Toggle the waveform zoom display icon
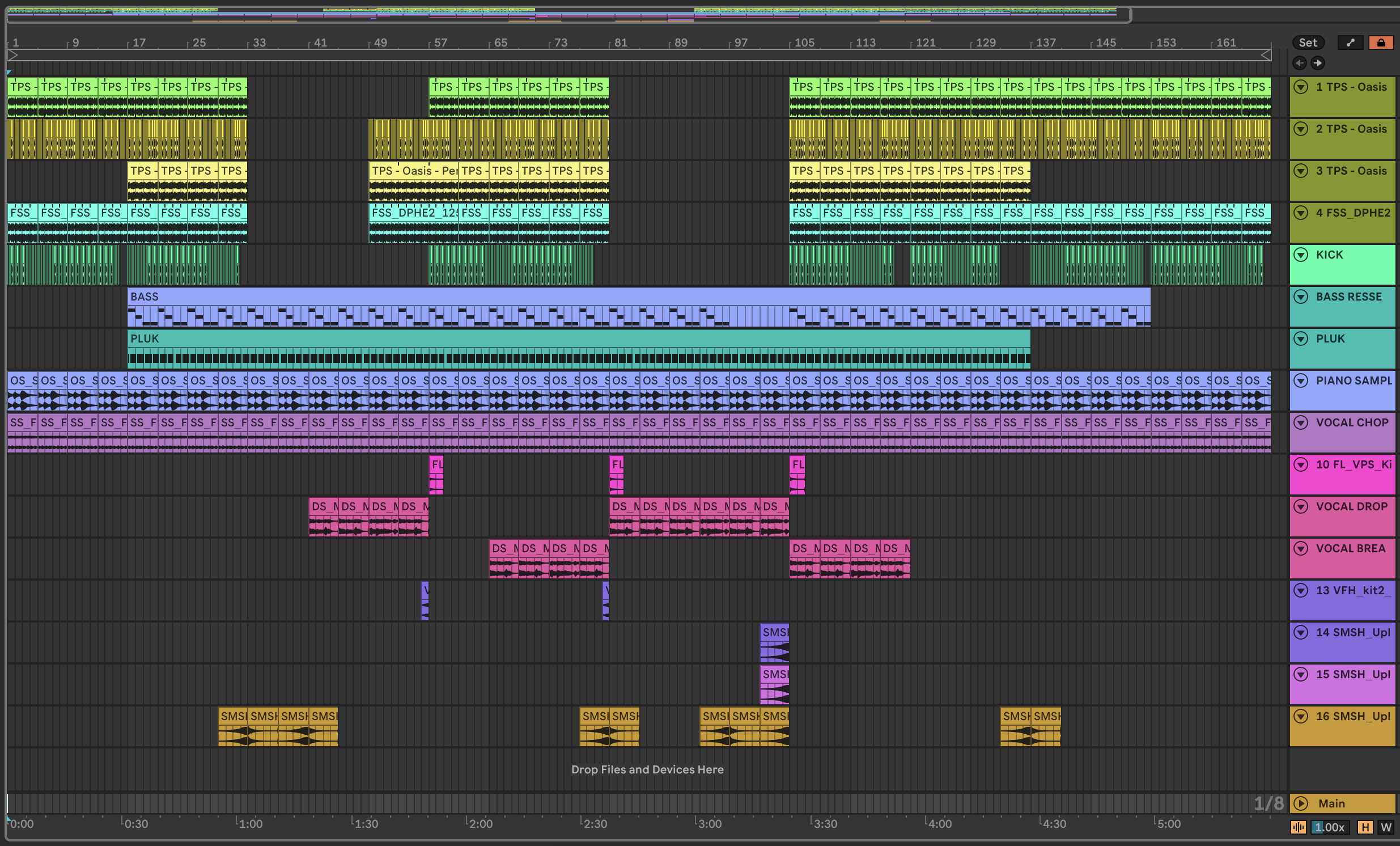1400x846 pixels. pos(1298,827)
